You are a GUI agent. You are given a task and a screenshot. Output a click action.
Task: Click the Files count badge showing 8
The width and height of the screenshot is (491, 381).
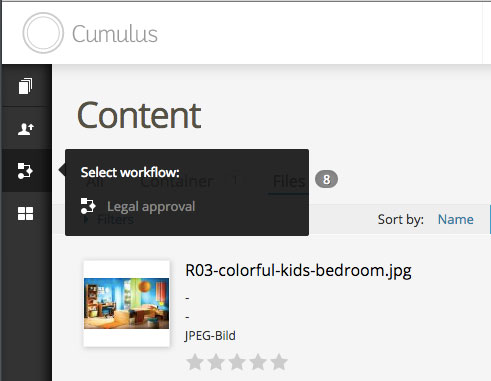pyautogui.click(x=326, y=179)
